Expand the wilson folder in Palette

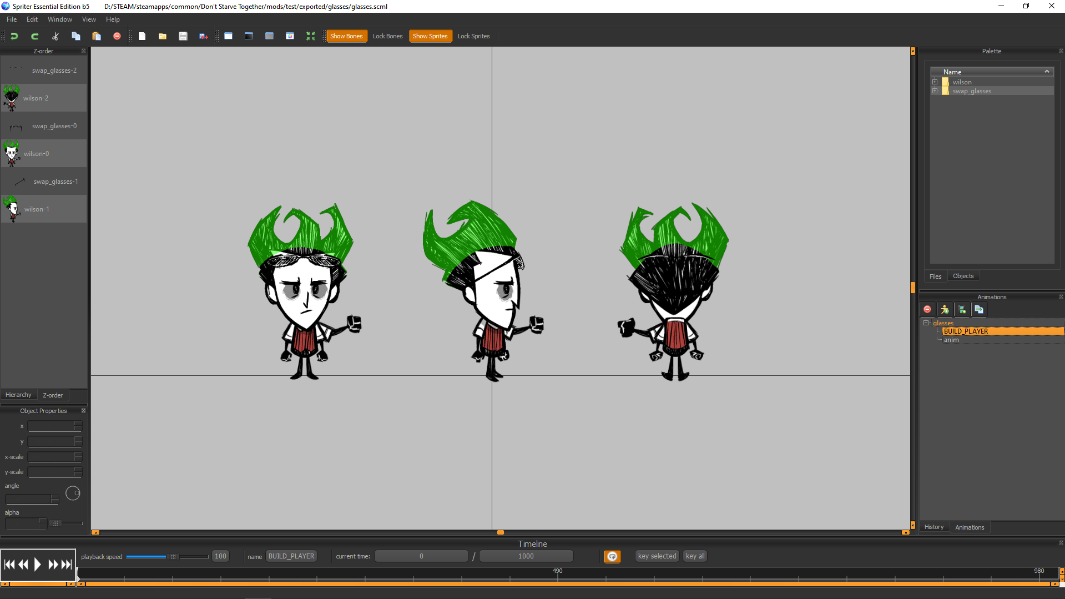coord(935,82)
